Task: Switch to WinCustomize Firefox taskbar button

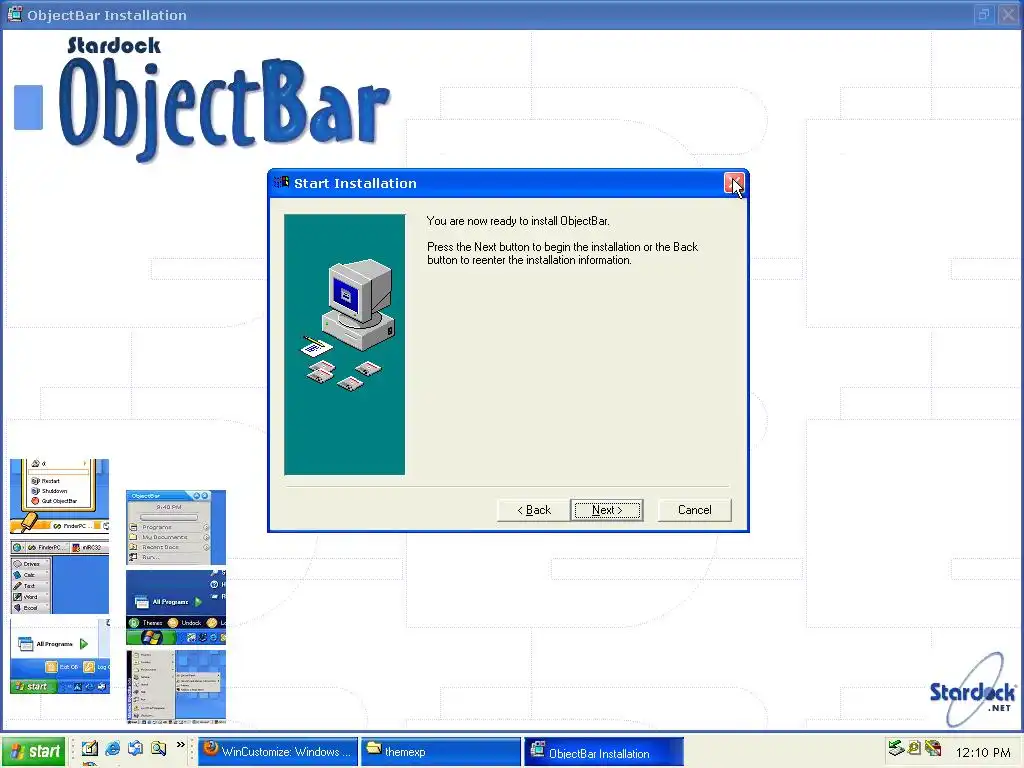Action: tap(278, 752)
